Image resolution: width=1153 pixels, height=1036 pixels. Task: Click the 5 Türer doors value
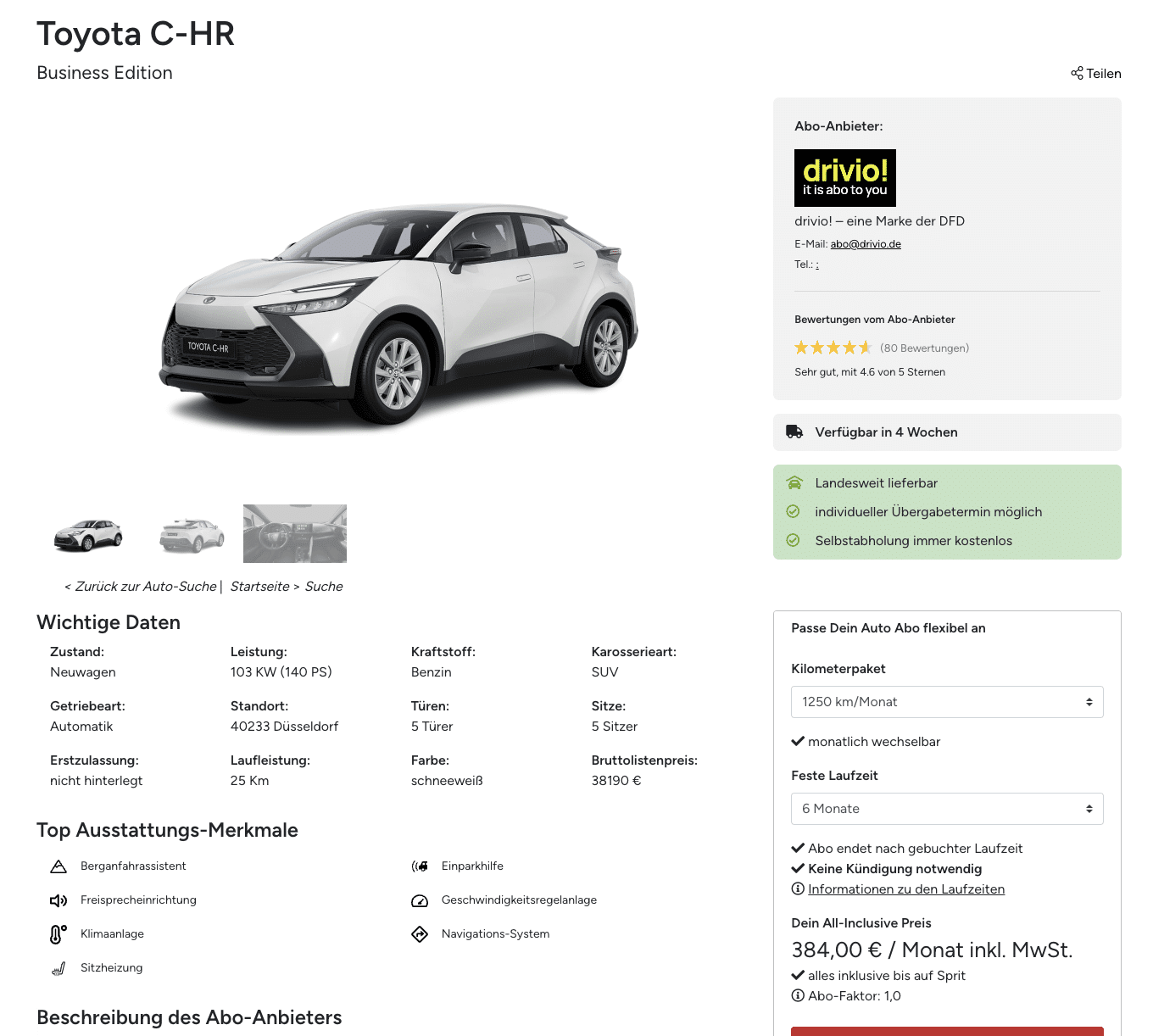432,727
